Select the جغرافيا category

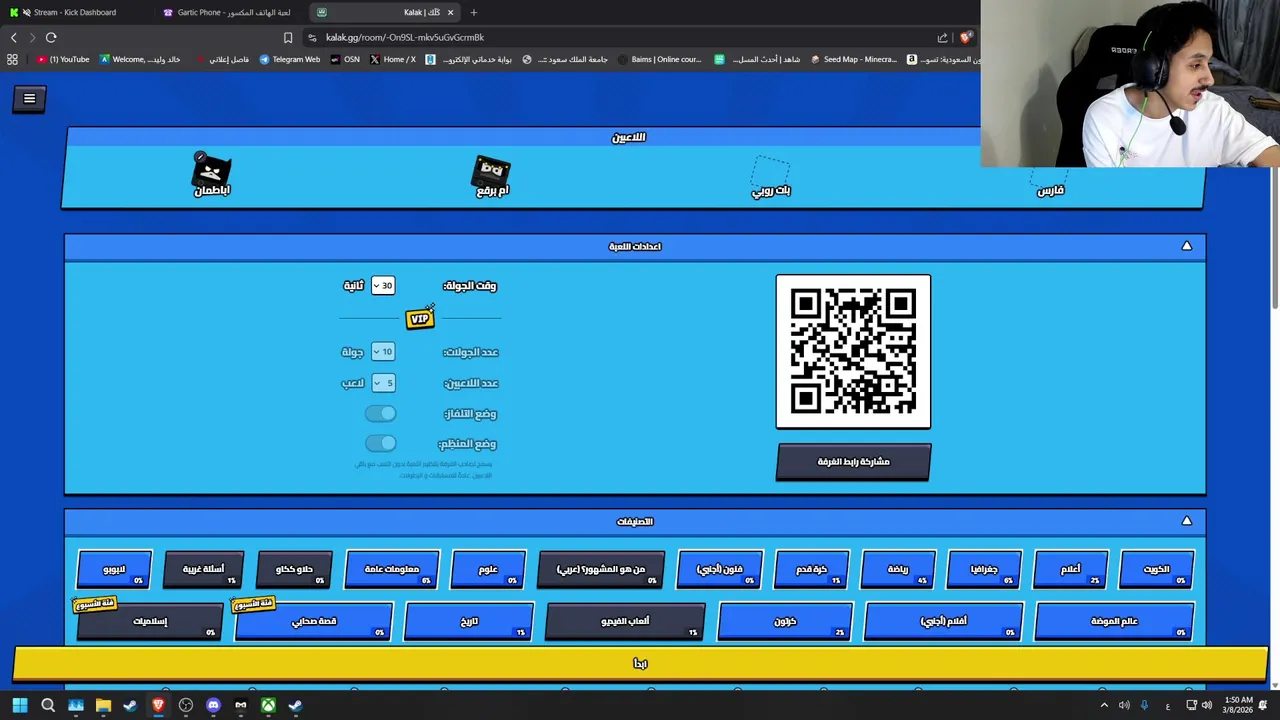984,569
